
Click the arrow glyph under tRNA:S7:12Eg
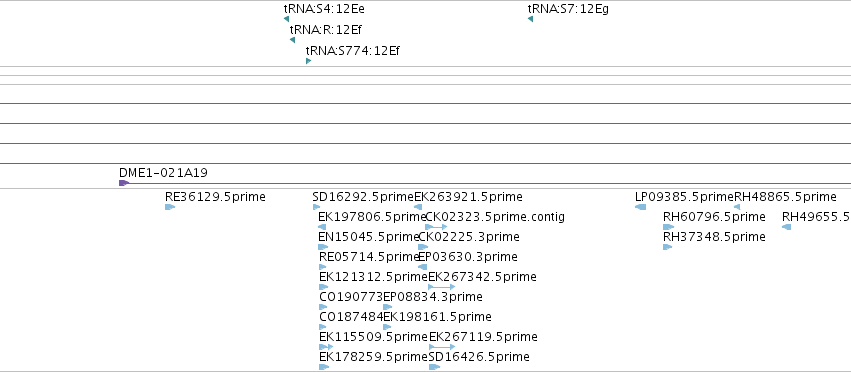point(530,19)
